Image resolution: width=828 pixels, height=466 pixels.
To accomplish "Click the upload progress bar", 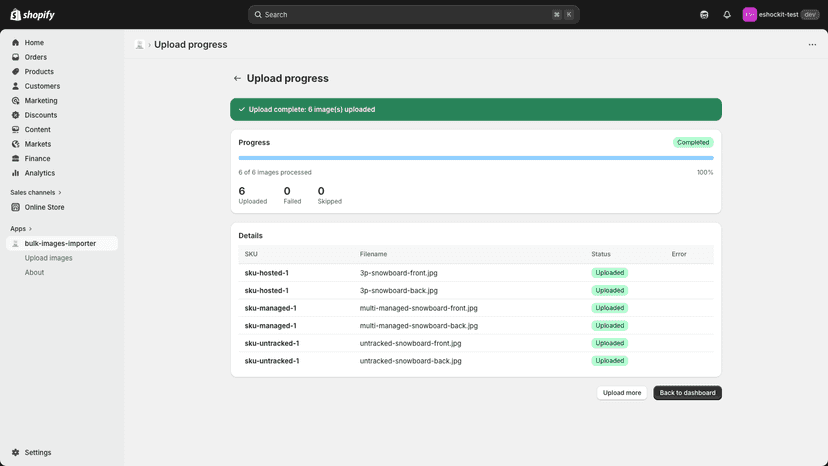I will (476, 158).
